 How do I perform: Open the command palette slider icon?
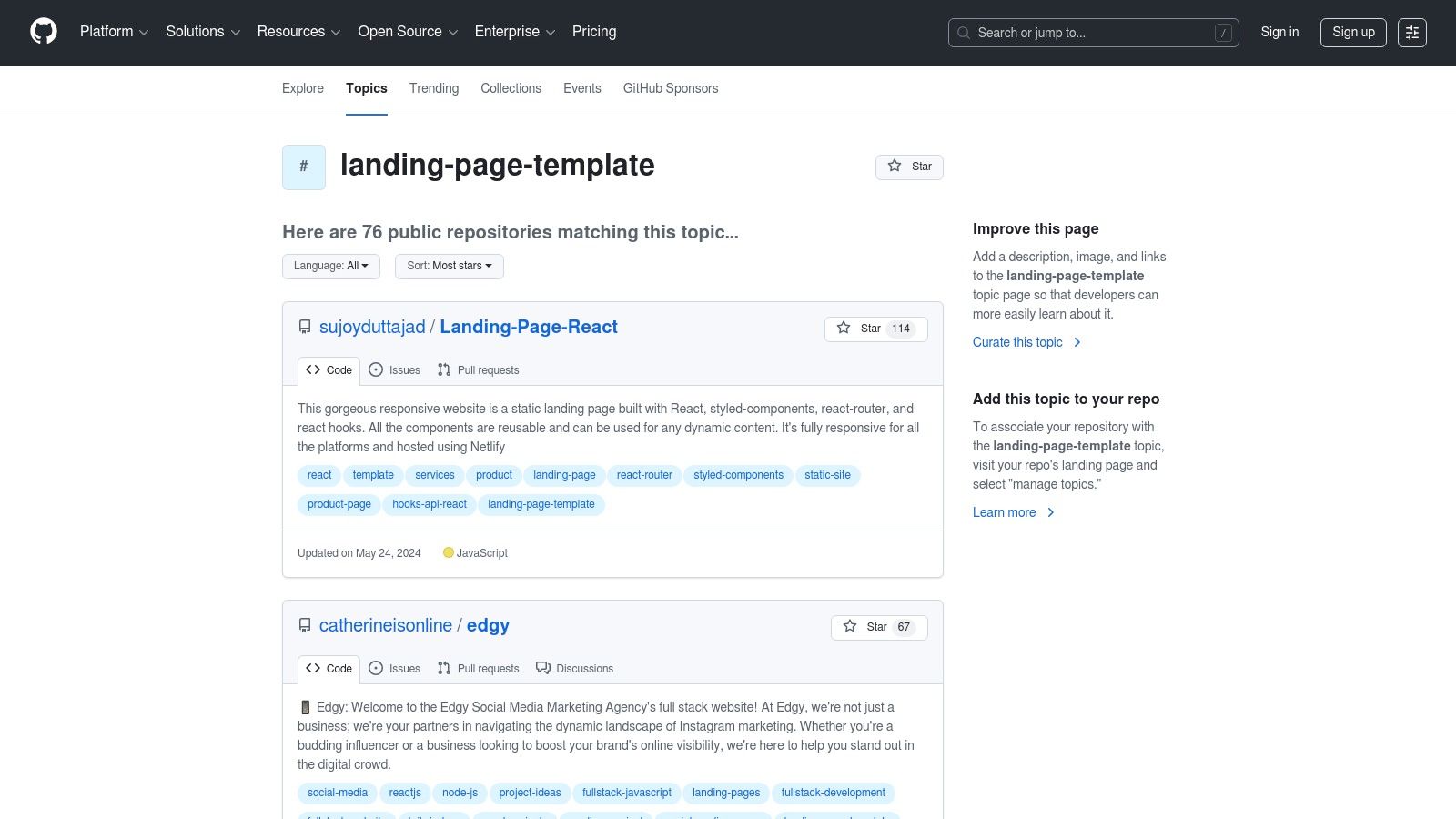click(x=1411, y=32)
